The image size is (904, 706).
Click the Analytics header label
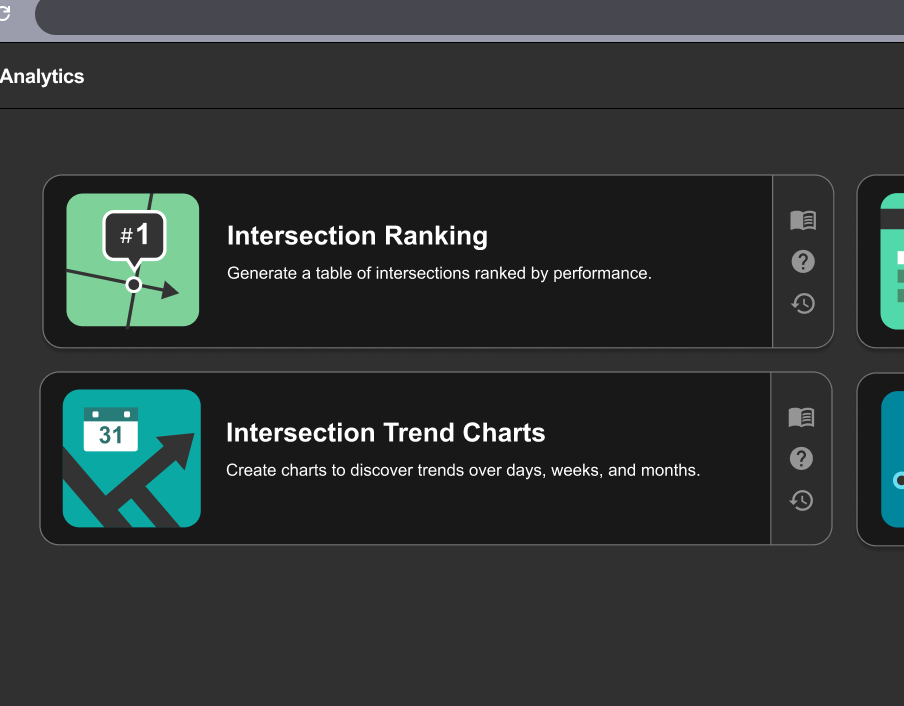pos(42,77)
